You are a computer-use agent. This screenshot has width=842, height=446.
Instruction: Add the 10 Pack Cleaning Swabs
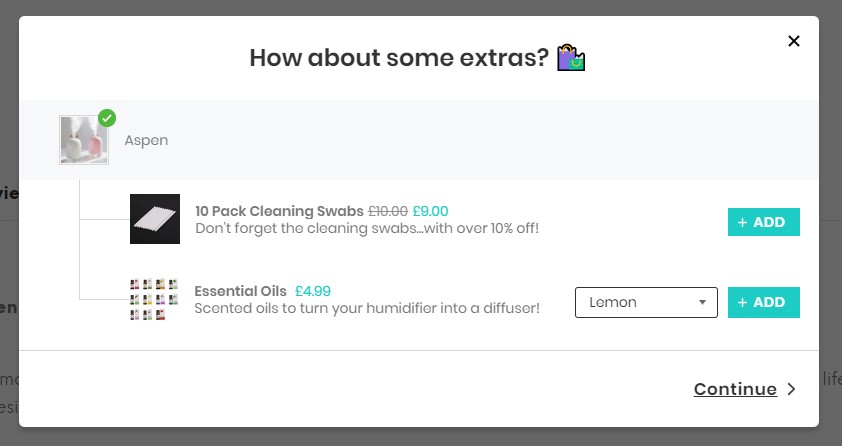pos(764,222)
